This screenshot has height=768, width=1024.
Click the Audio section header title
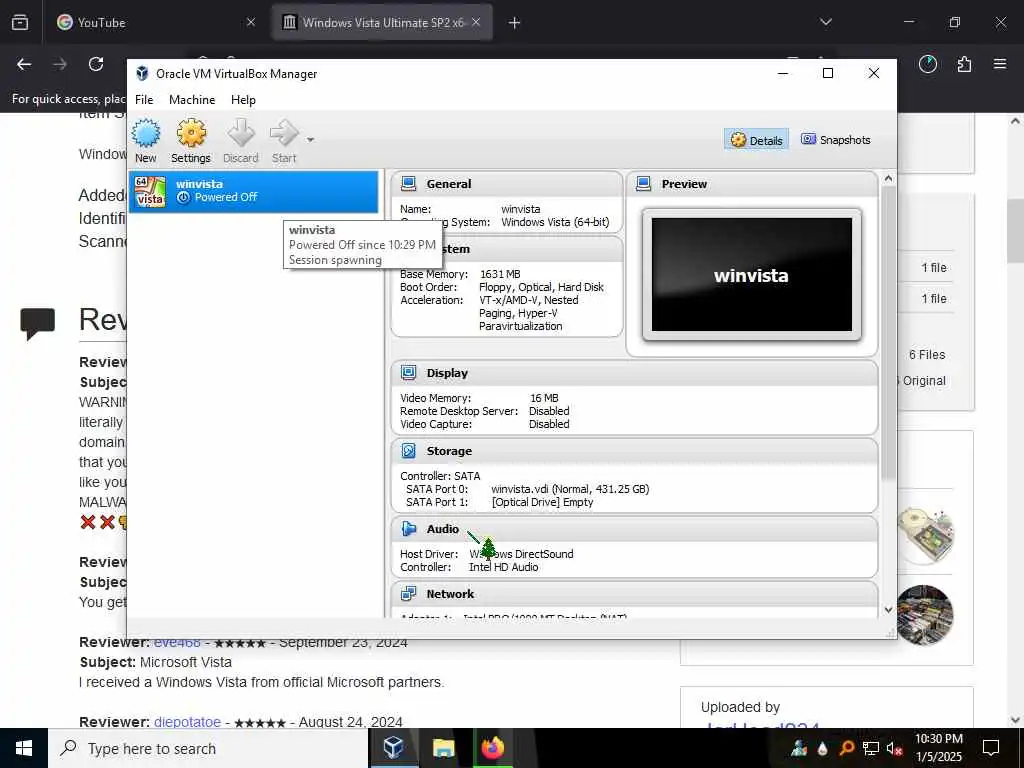443,529
